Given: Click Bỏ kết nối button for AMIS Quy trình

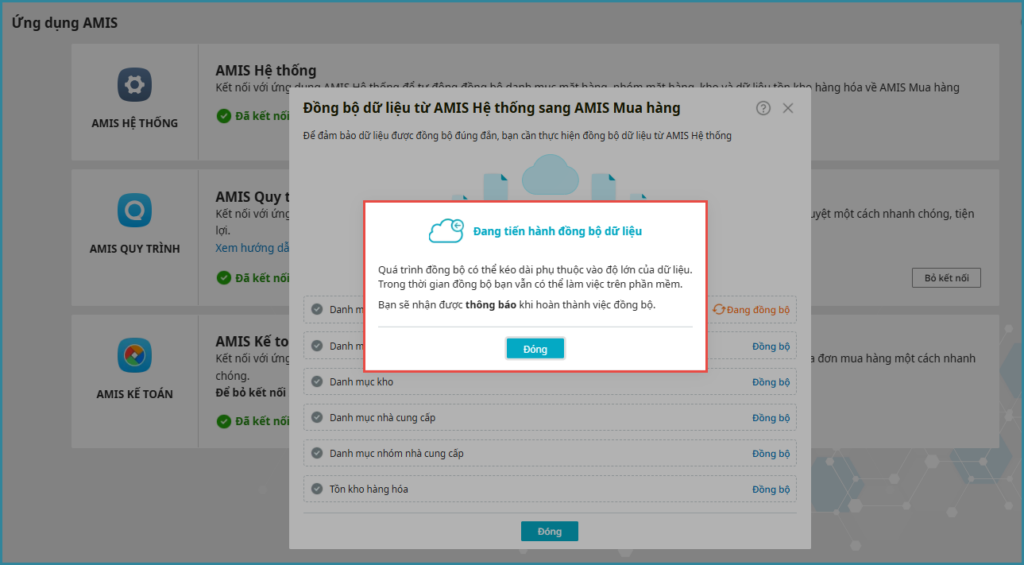Looking at the screenshot, I should tap(946, 278).
